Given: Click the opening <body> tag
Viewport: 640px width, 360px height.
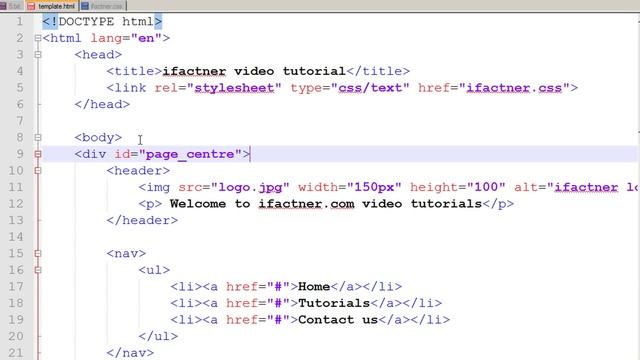Looking at the screenshot, I should coord(98,138).
